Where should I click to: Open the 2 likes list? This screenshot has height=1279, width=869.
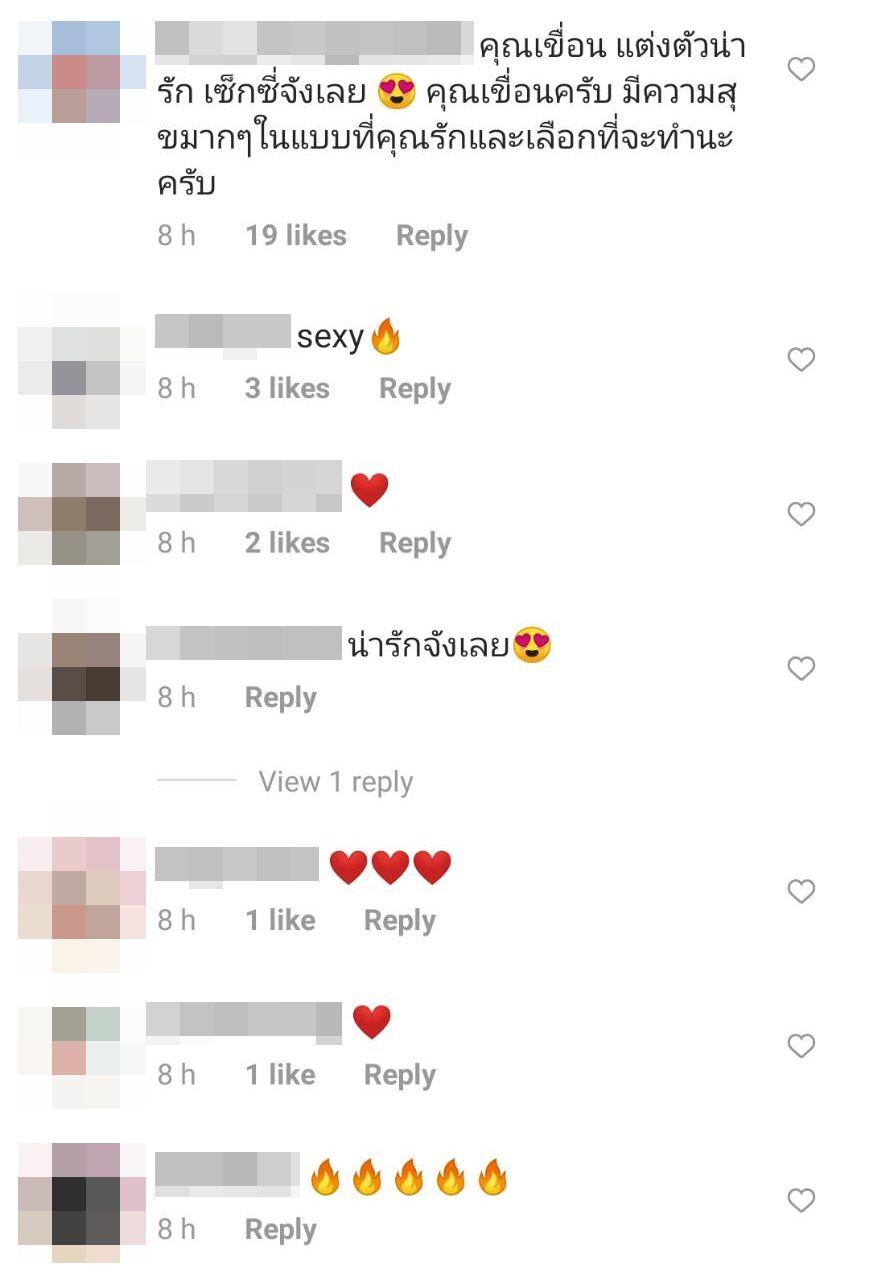pos(287,543)
